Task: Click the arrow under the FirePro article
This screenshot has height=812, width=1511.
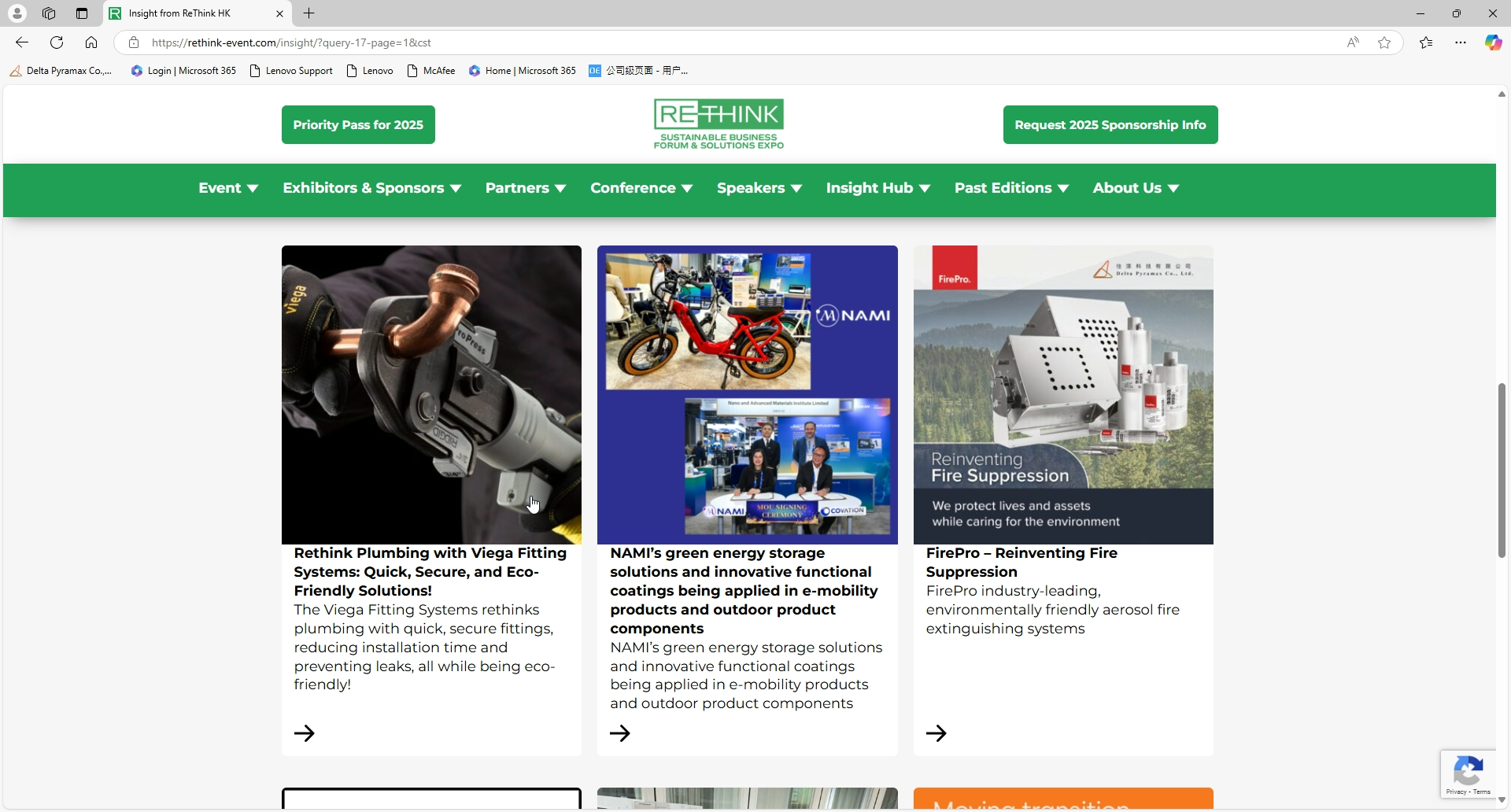Action: [937, 733]
